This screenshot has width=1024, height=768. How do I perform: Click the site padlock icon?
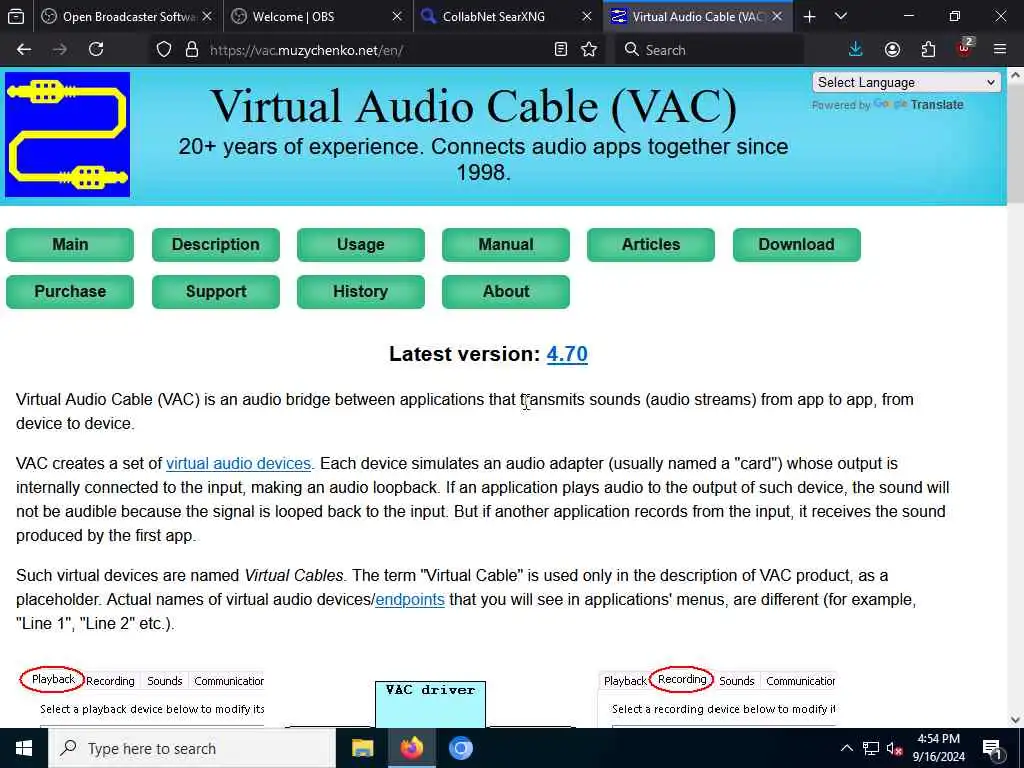pos(191,50)
